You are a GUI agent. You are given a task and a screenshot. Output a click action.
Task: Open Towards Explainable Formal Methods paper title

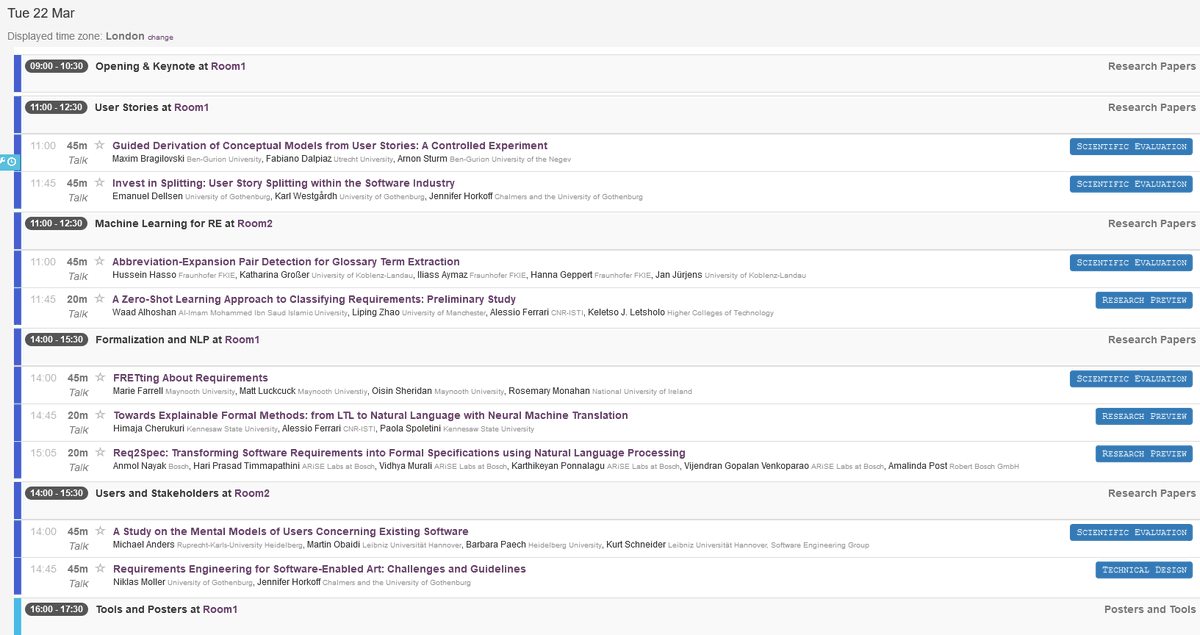[370, 415]
